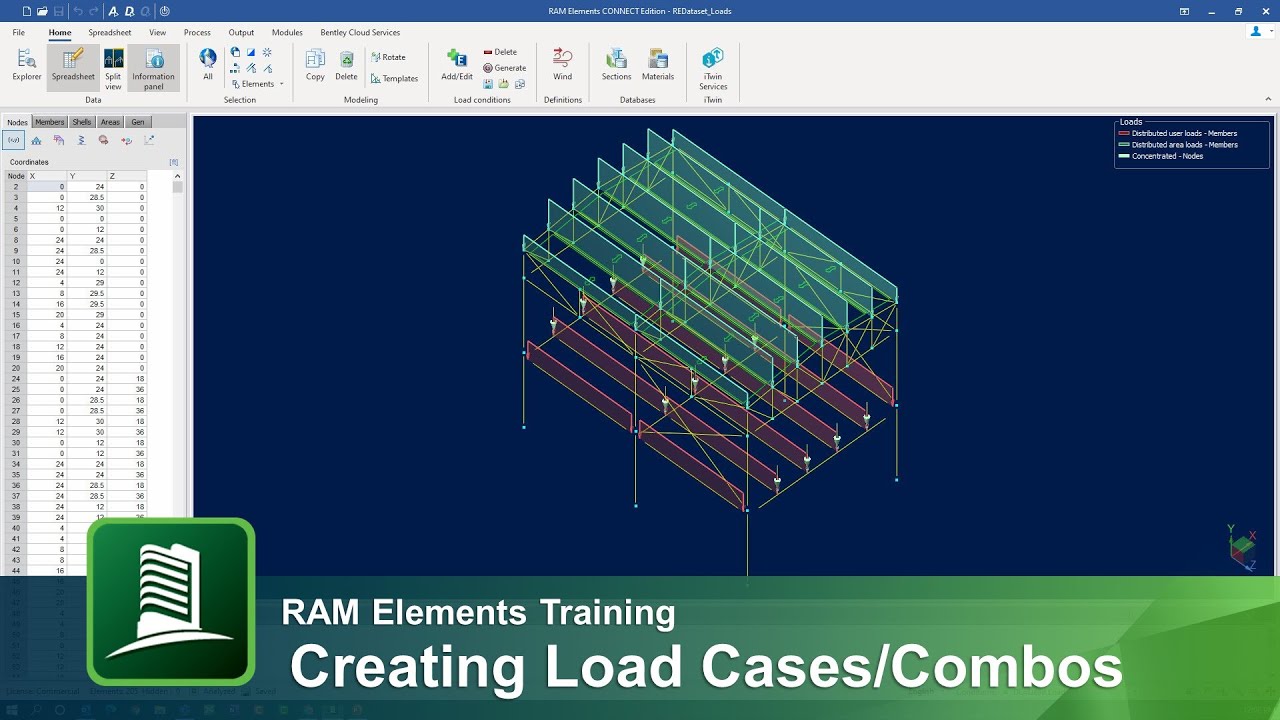Open Bentley Cloud Services tab
The height and width of the screenshot is (720, 1280).
pos(360,32)
